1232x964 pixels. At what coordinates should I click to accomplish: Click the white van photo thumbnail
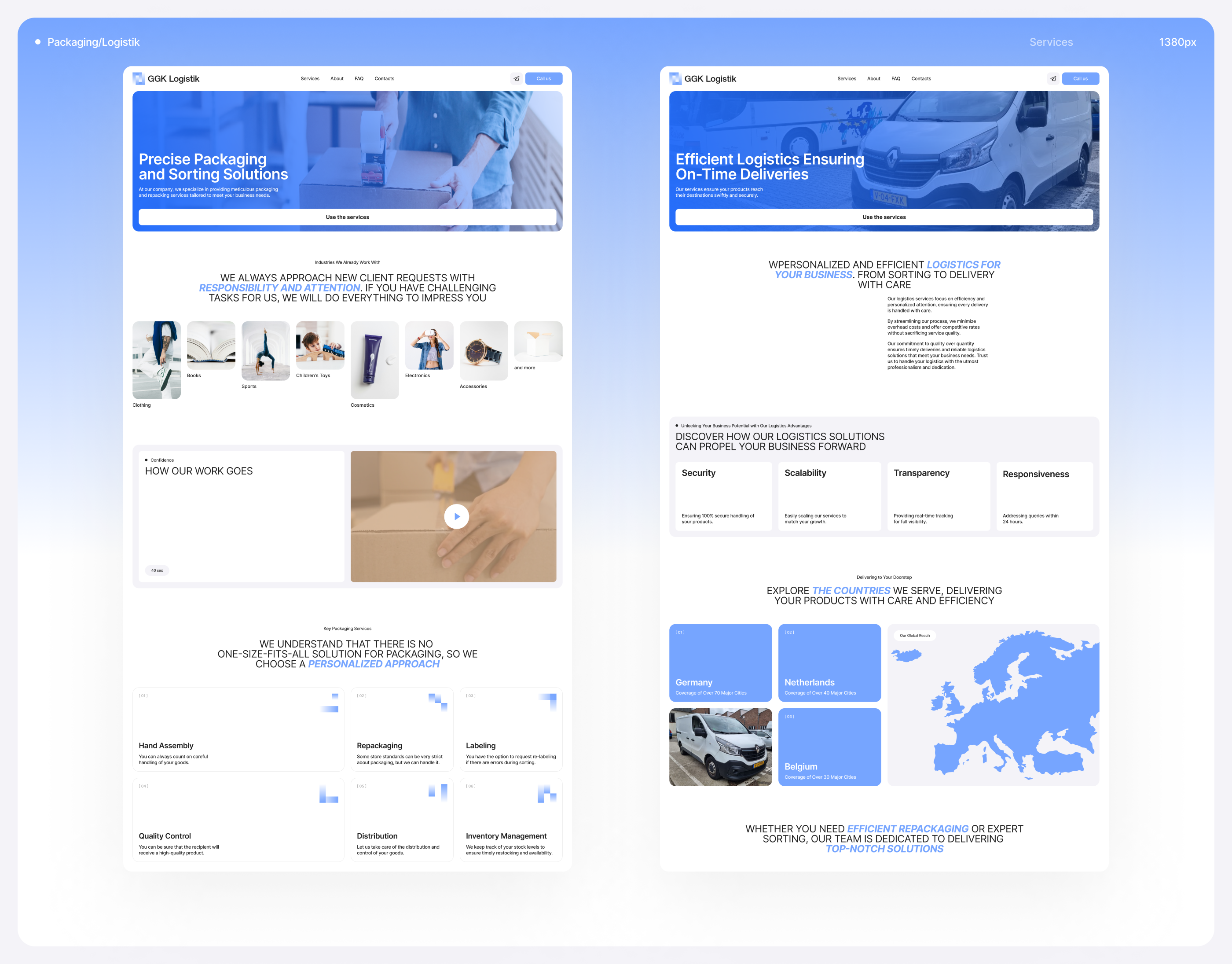point(720,747)
